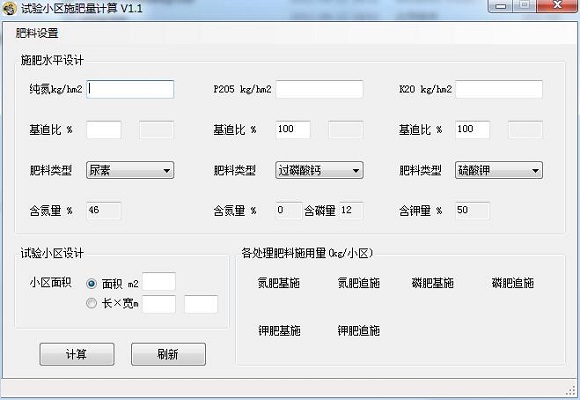Select the 面积 m2 radio button

click(91, 284)
